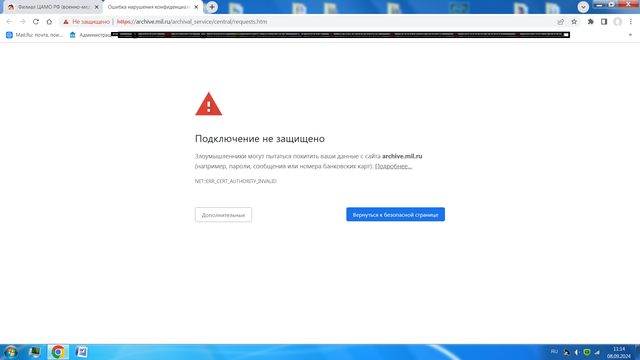640x360 pixels.
Task: Open a new tab with the plus button
Action: point(212,7)
